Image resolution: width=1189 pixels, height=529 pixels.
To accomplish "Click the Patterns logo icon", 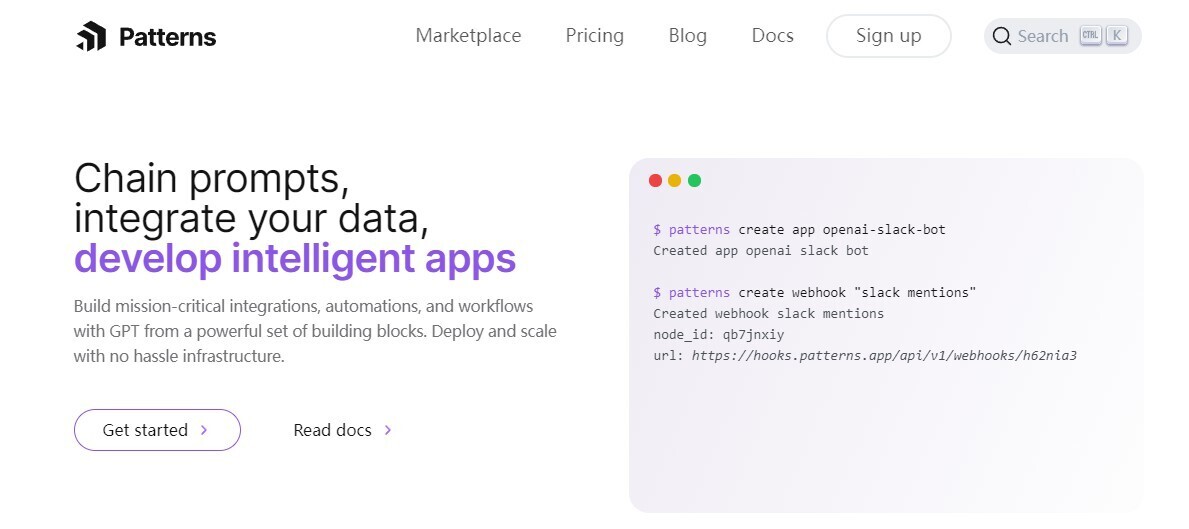I will pyautogui.click(x=90, y=37).
